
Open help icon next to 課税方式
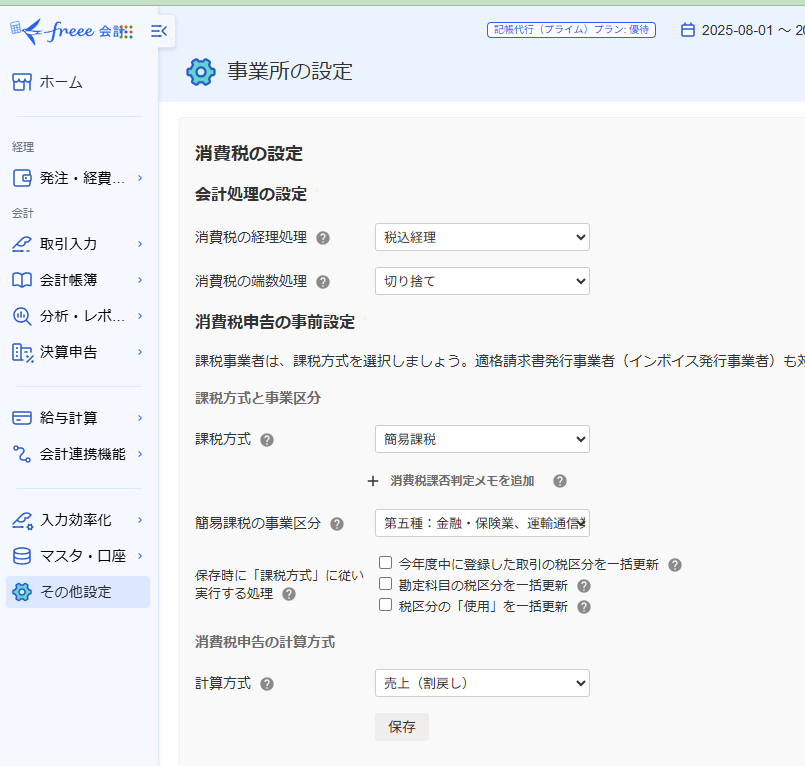pyautogui.click(x=266, y=440)
